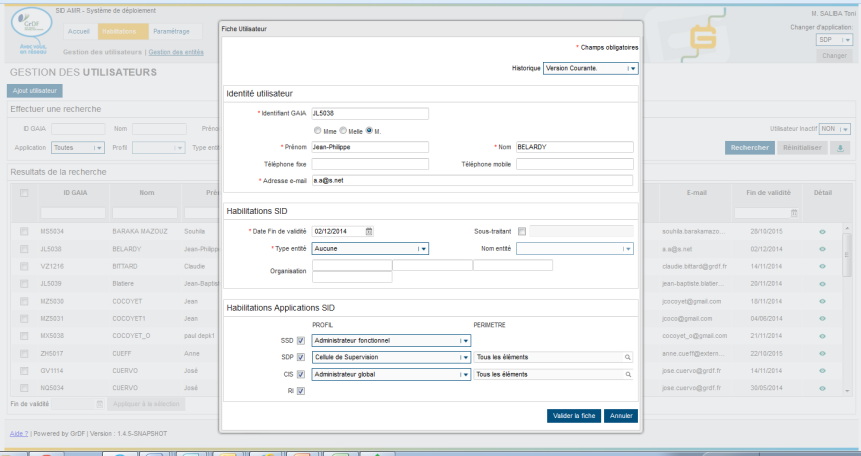Open the Utilisateur inactif NON dropdown
The width and height of the screenshot is (861, 456).
tap(834, 129)
